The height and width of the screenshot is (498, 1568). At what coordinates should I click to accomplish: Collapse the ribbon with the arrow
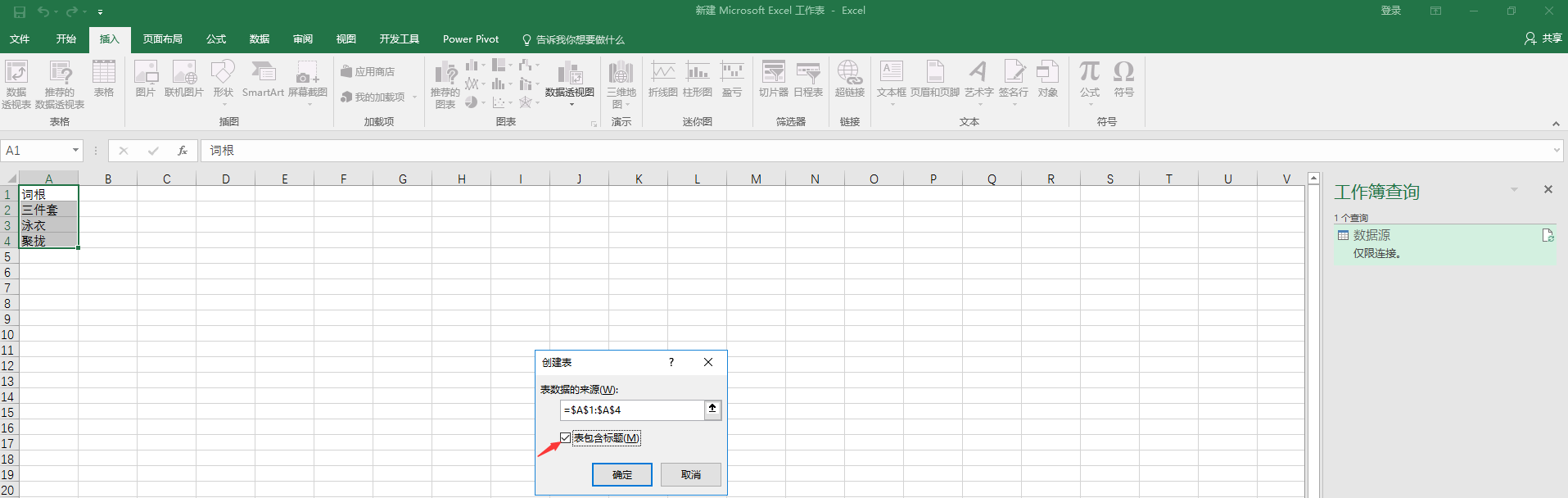click(1556, 123)
